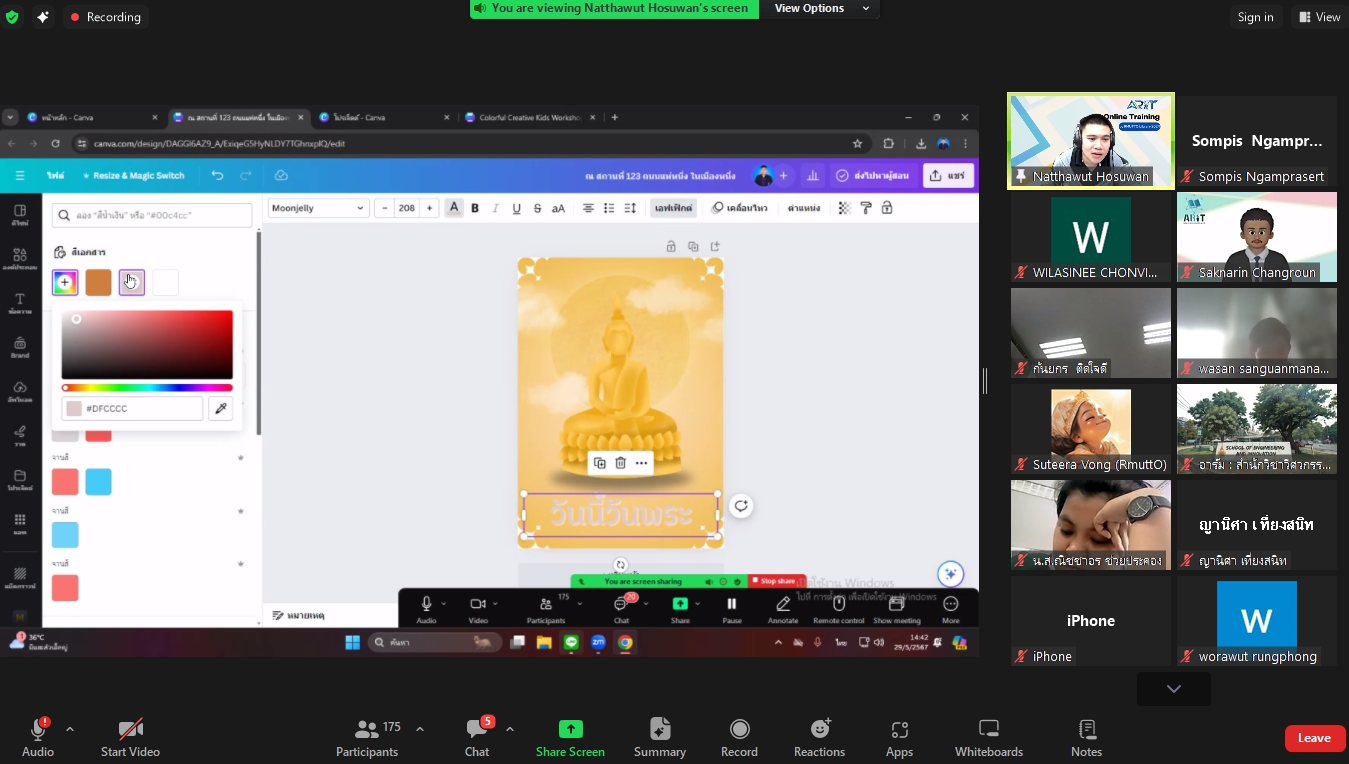Open Canva hamburger main menu
Image resolution: width=1349 pixels, height=764 pixels.
point(19,175)
